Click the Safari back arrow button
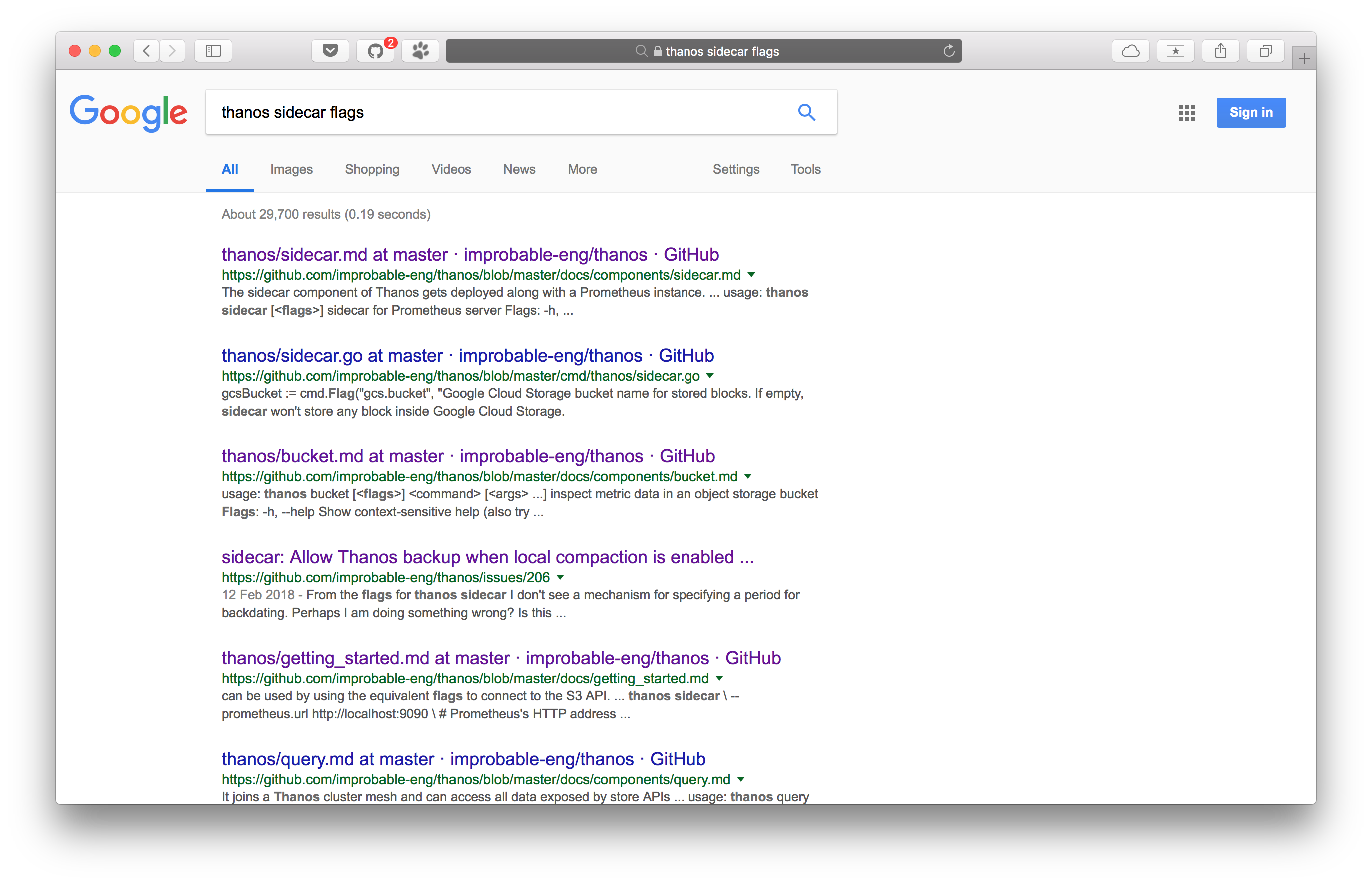Viewport: 1372px width, 884px height. pyautogui.click(x=146, y=51)
